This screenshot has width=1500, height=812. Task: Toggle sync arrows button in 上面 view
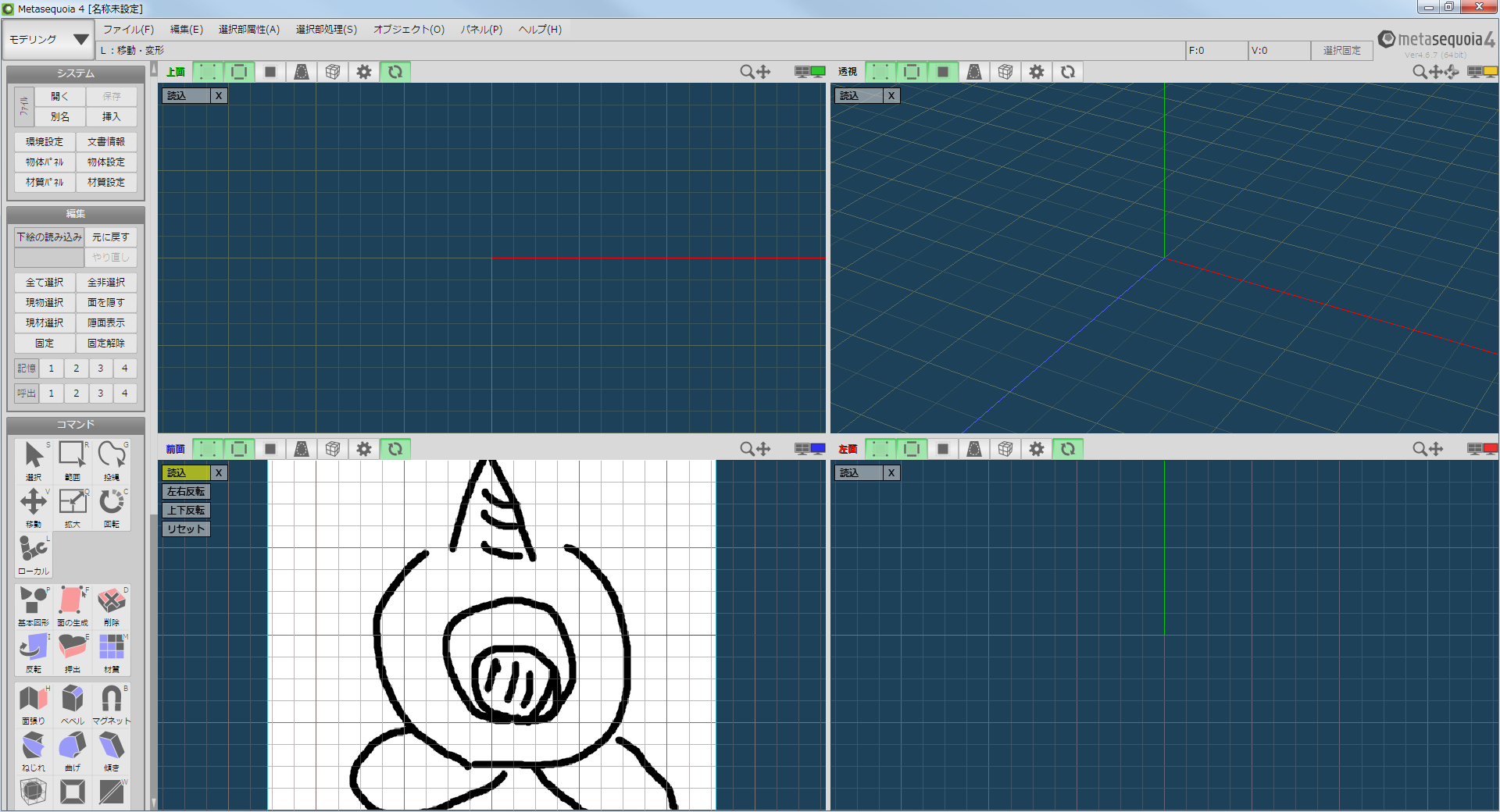(395, 72)
